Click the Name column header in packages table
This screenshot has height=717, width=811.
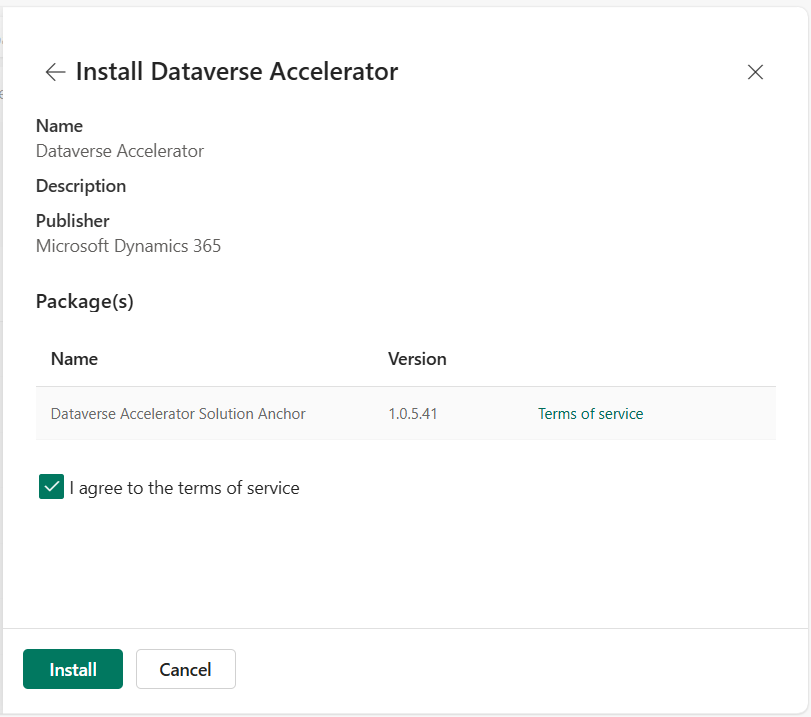74,358
